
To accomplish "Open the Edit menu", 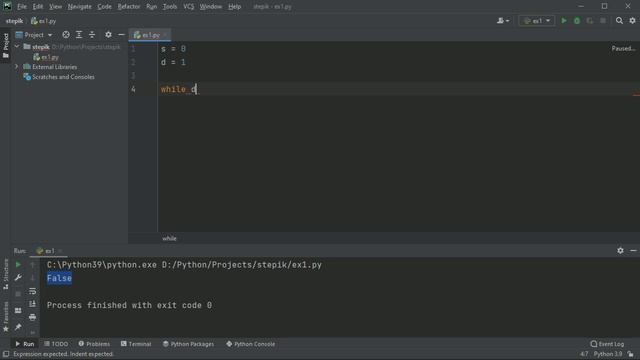I will pyautogui.click(x=38, y=7).
